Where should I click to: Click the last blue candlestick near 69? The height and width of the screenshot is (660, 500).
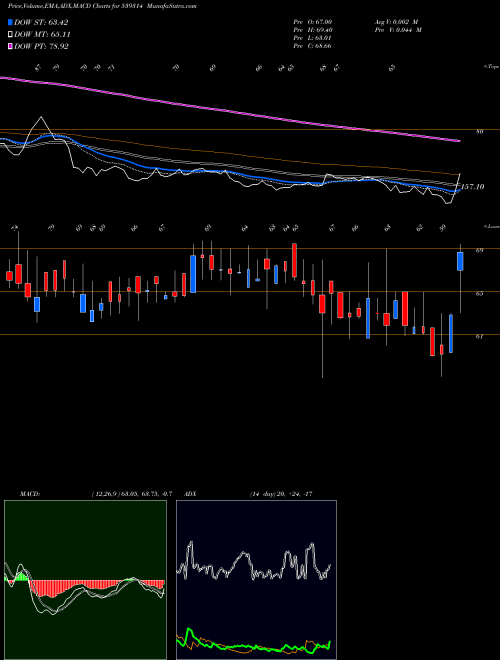[x=460, y=261]
